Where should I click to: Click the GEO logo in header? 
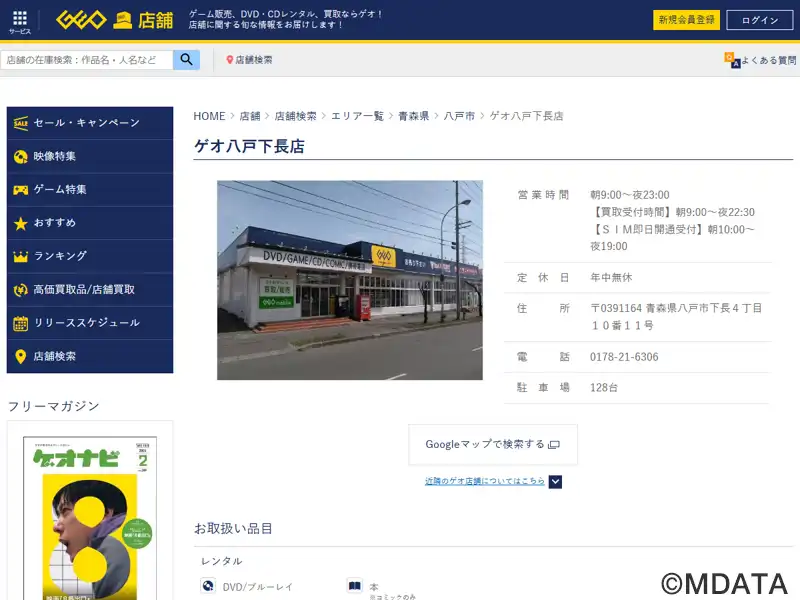81,20
